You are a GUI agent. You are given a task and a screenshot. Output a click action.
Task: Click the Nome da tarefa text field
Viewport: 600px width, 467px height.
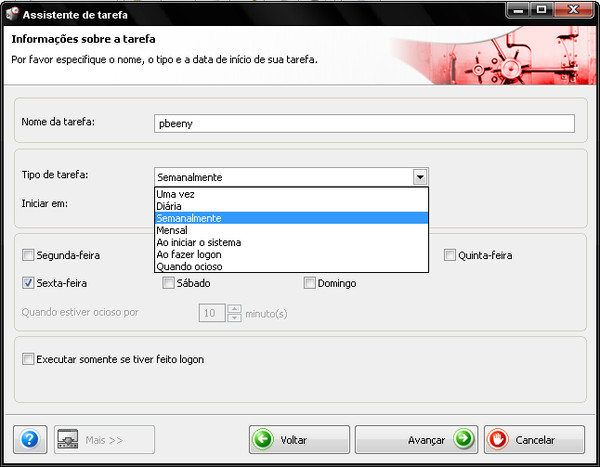point(364,123)
